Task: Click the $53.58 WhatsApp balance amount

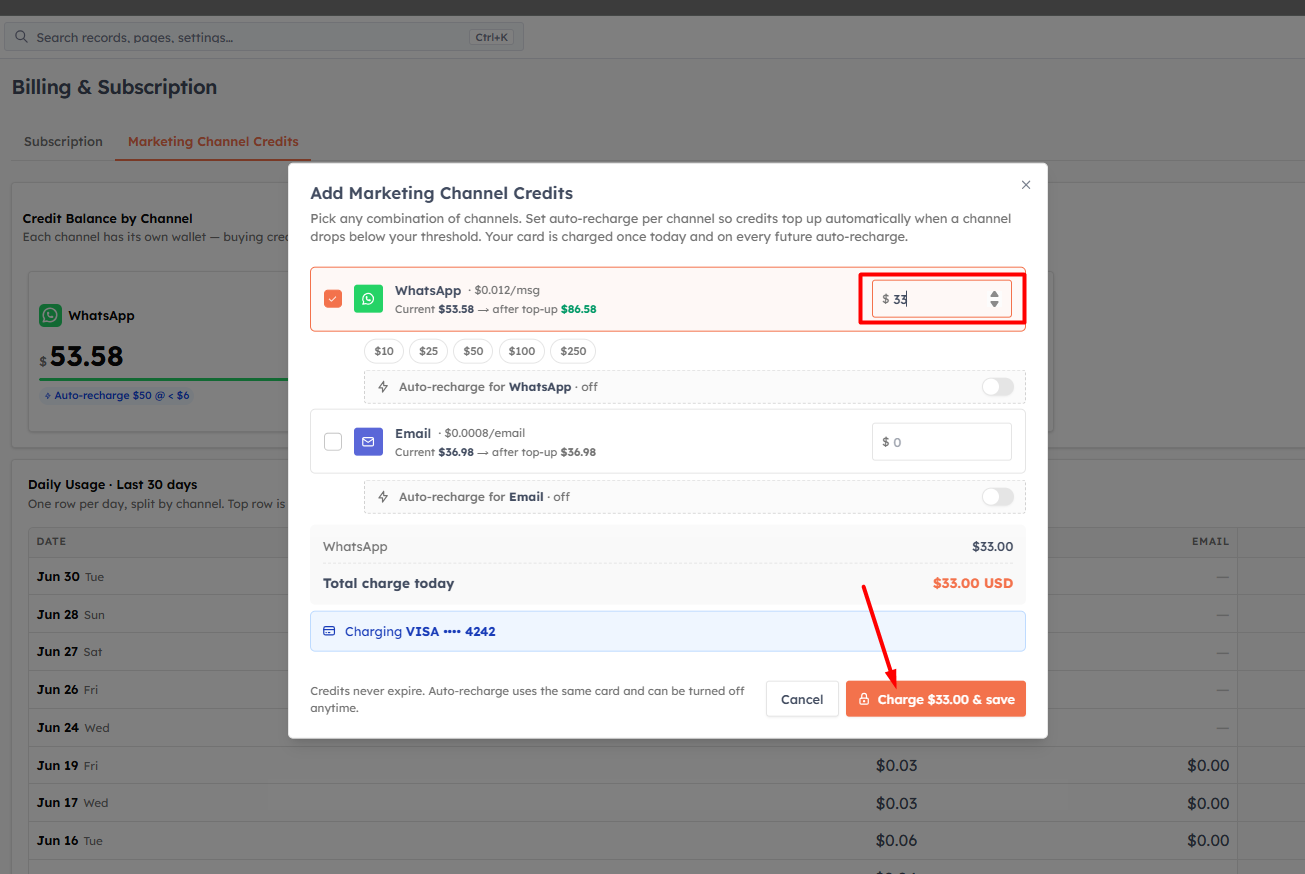Action: click(x=81, y=356)
